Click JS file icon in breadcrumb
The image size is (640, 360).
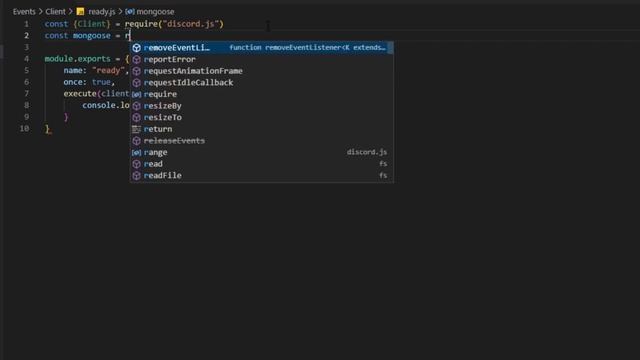(80, 11)
